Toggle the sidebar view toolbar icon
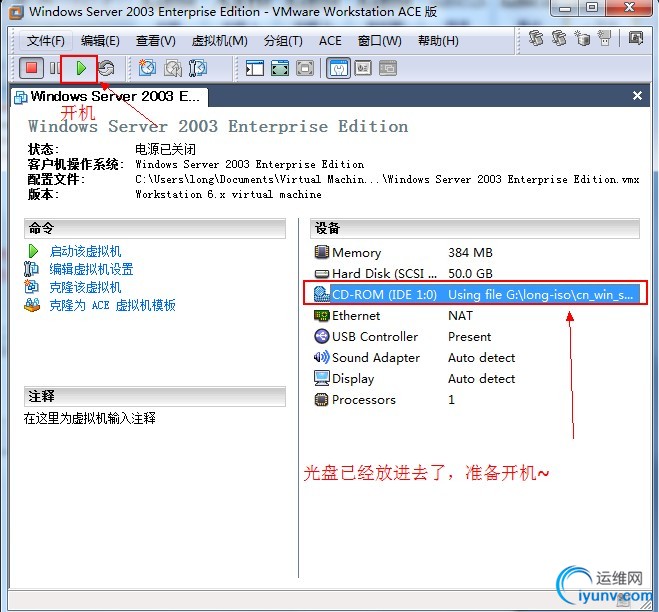The width and height of the screenshot is (659, 612). (255, 68)
